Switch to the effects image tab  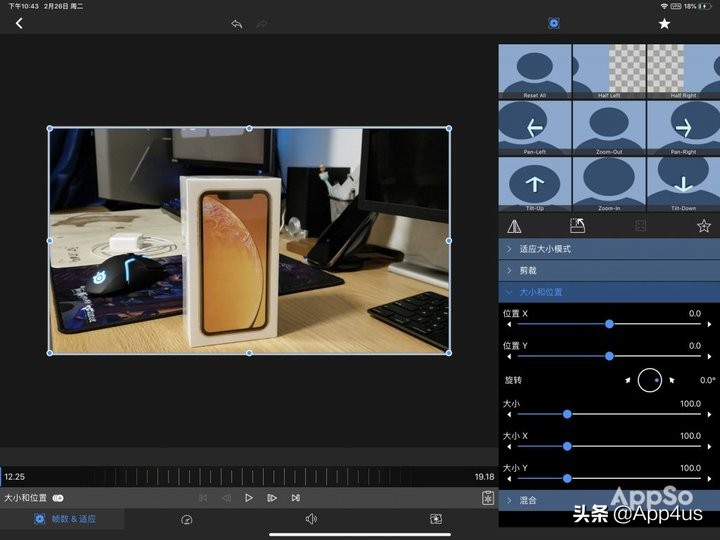pyautogui.click(x=436, y=519)
